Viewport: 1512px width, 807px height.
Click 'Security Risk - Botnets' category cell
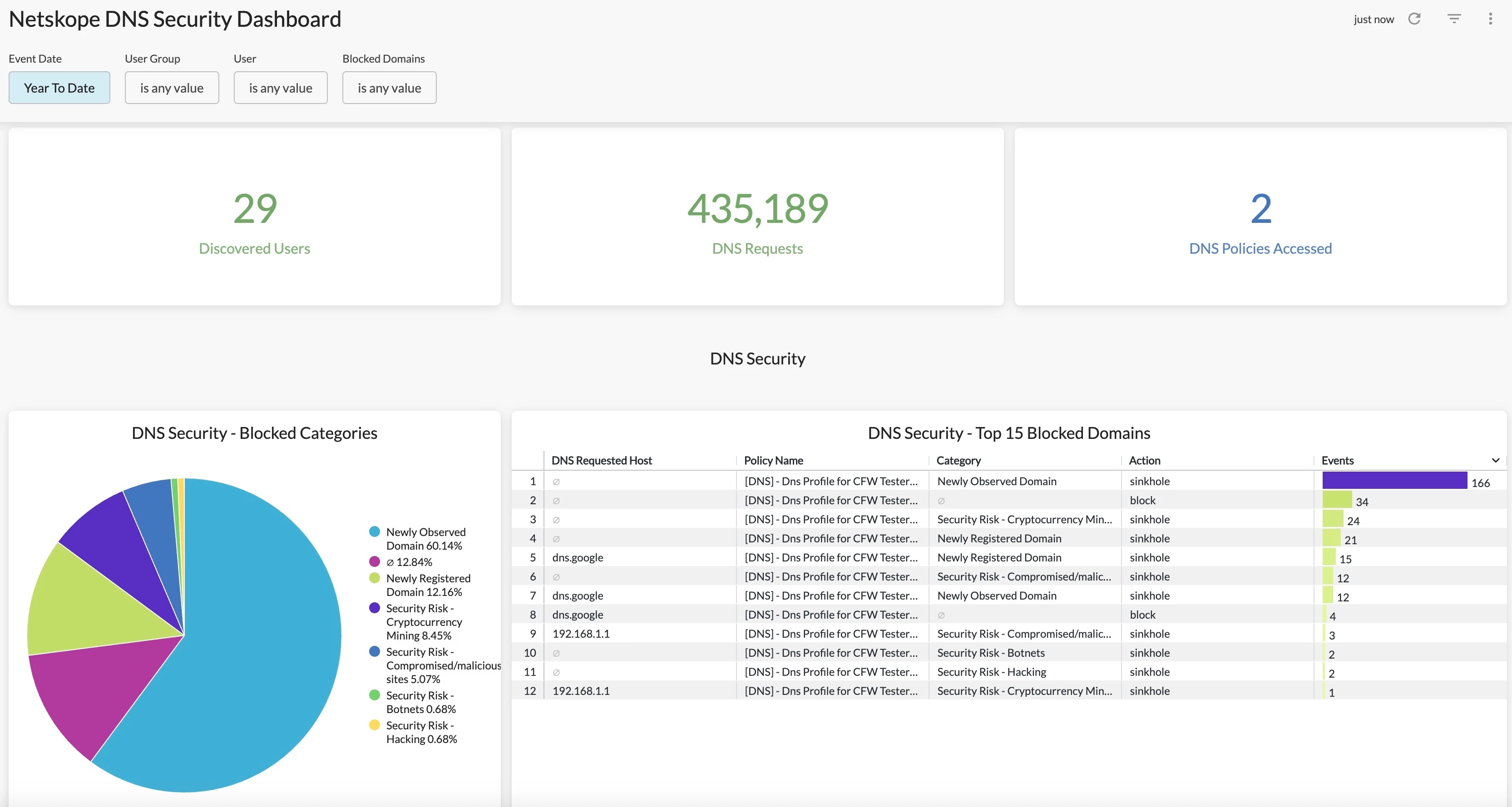point(991,653)
